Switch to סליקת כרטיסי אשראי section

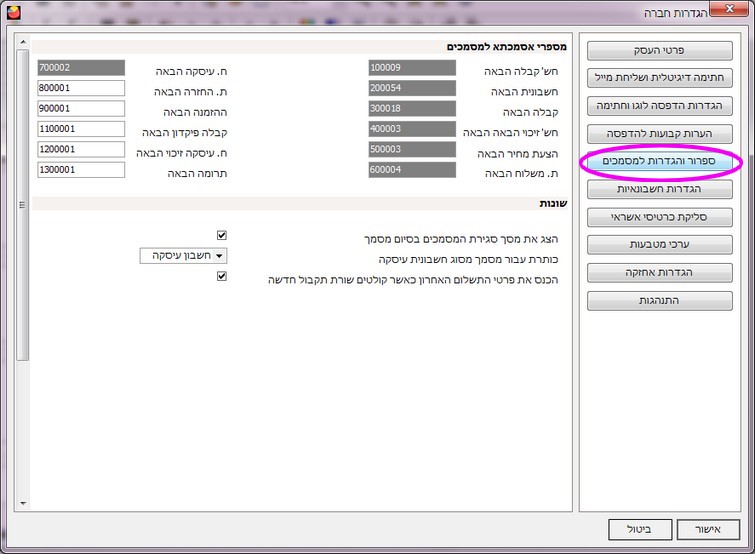coord(660,216)
